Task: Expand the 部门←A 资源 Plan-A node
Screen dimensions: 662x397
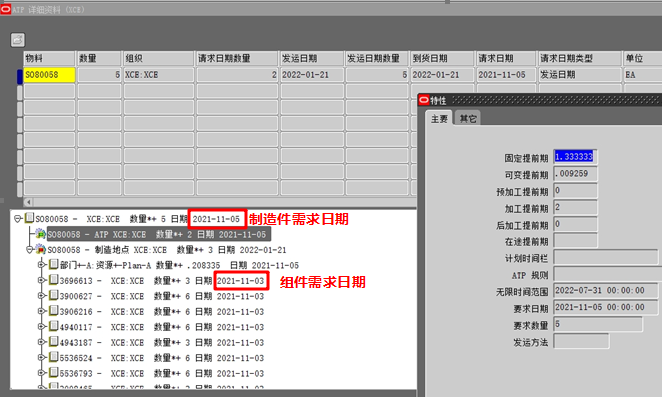Action: (41, 265)
